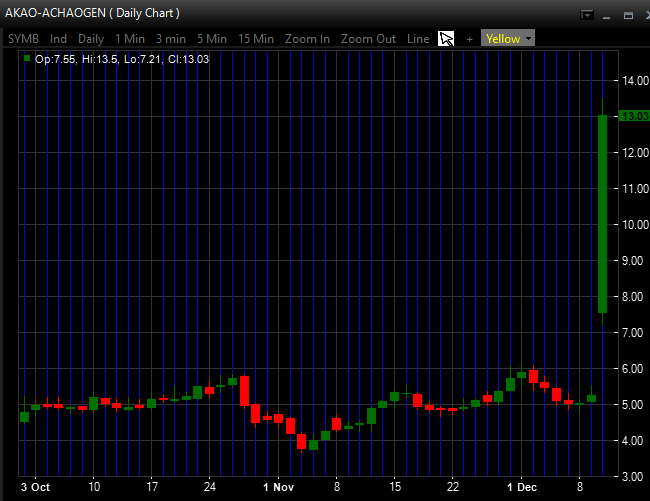The height and width of the screenshot is (501, 650).
Task: Switch to Daily timeframe
Action: 91,39
